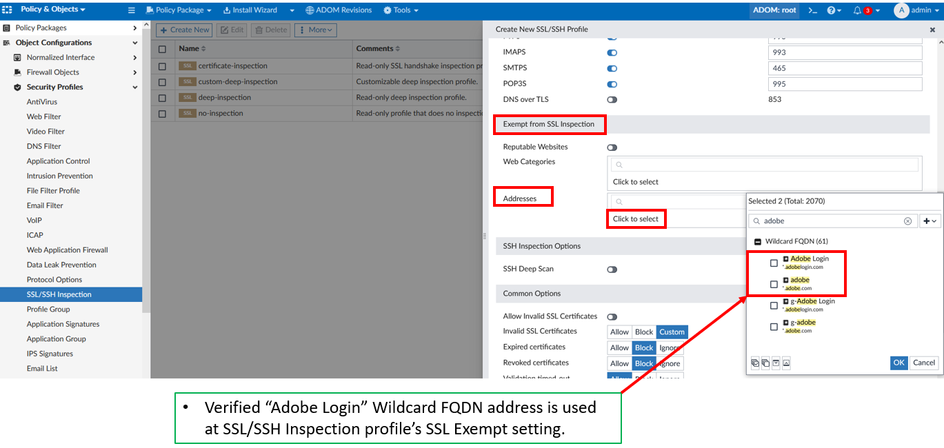Open the plus add-new dropdown in picker

click(x=929, y=221)
